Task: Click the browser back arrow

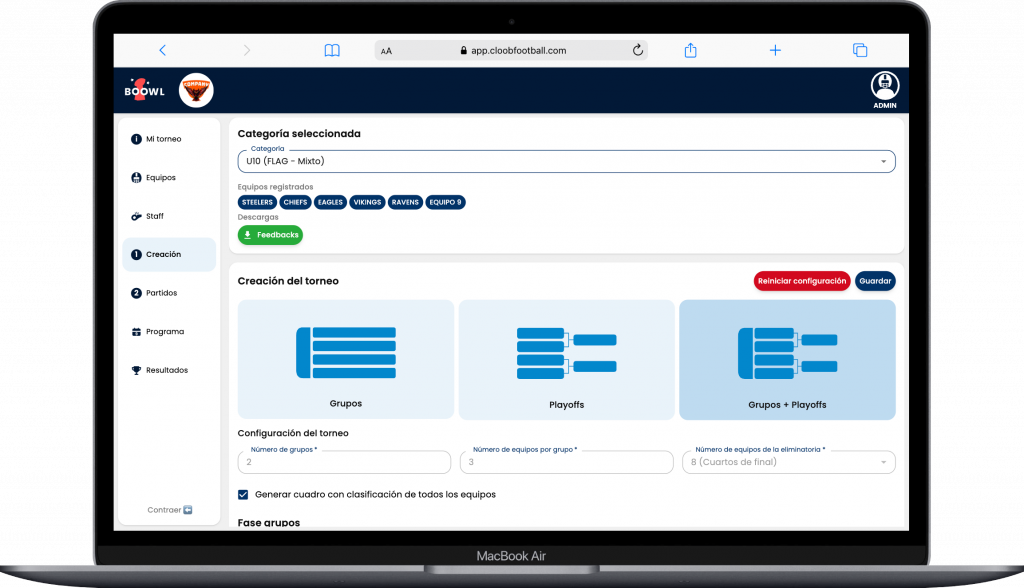Action: click(163, 51)
